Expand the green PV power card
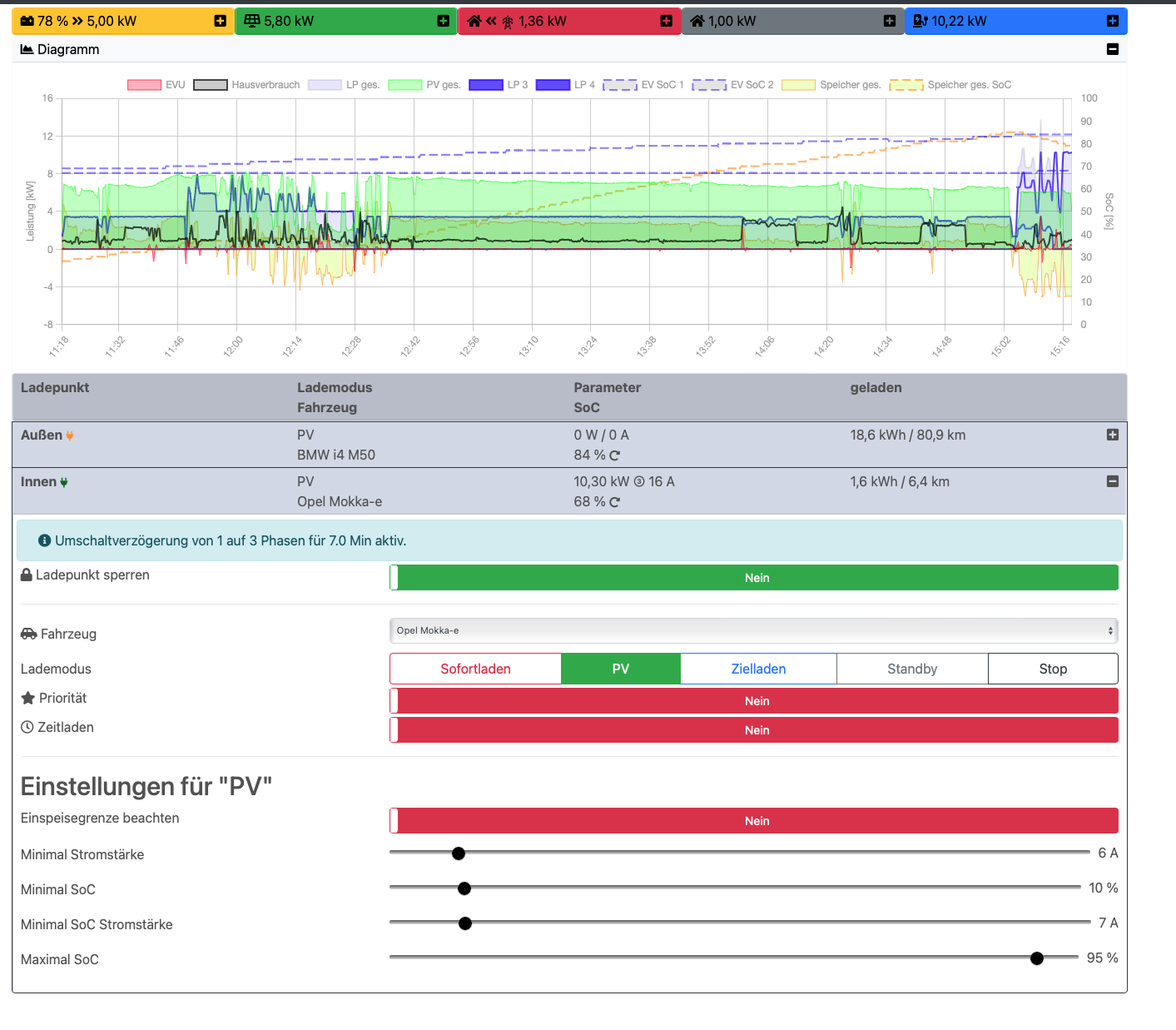Screen dimensions: 1176x1030 pyautogui.click(x=443, y=21)
